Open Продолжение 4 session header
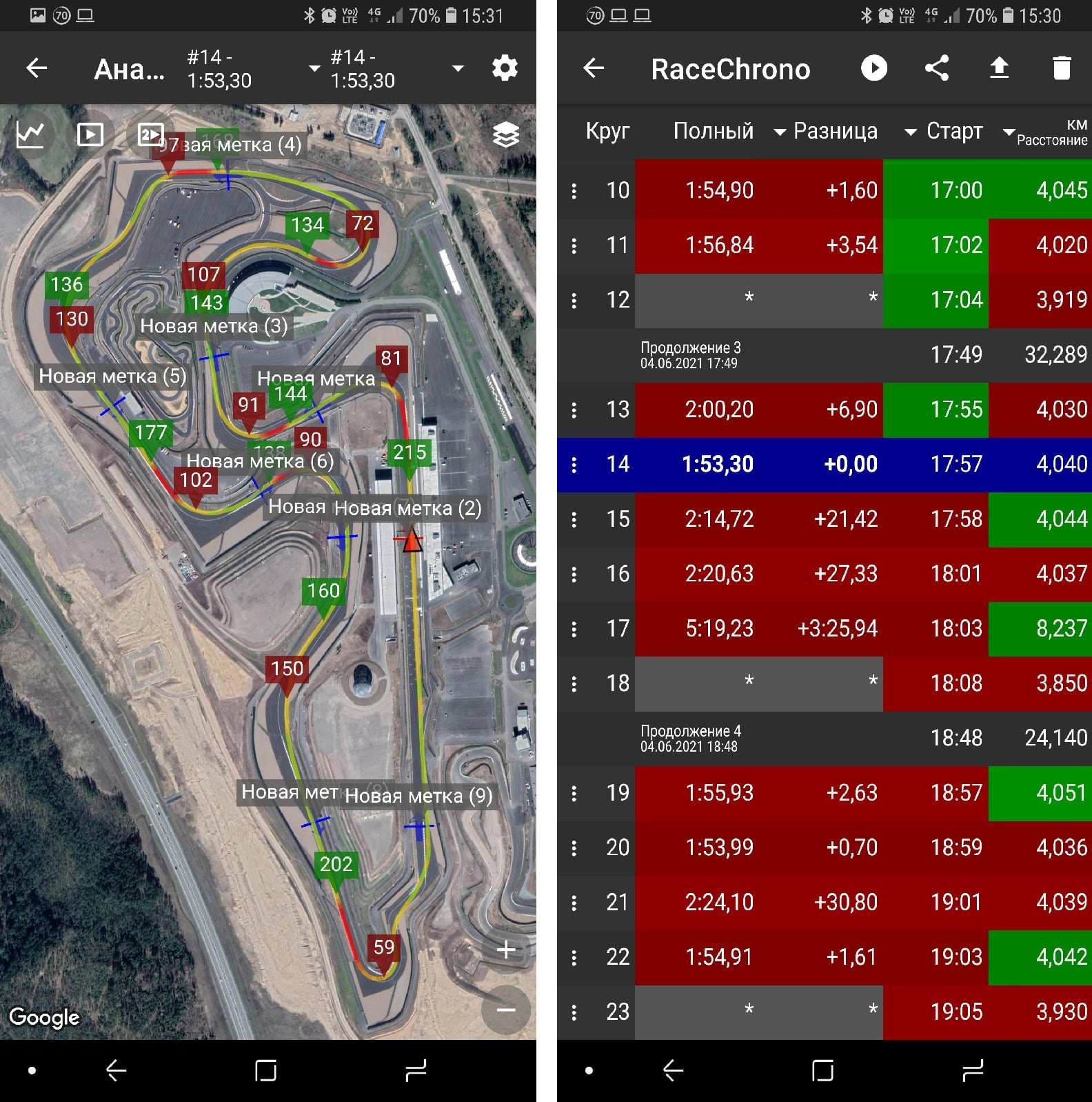1092x1102 pixels. tap(825, 739)
